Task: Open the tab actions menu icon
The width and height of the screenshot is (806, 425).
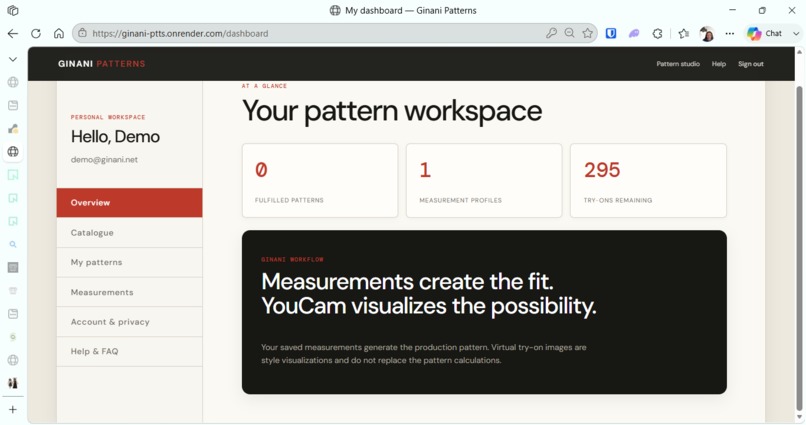Action: point(13,10)
